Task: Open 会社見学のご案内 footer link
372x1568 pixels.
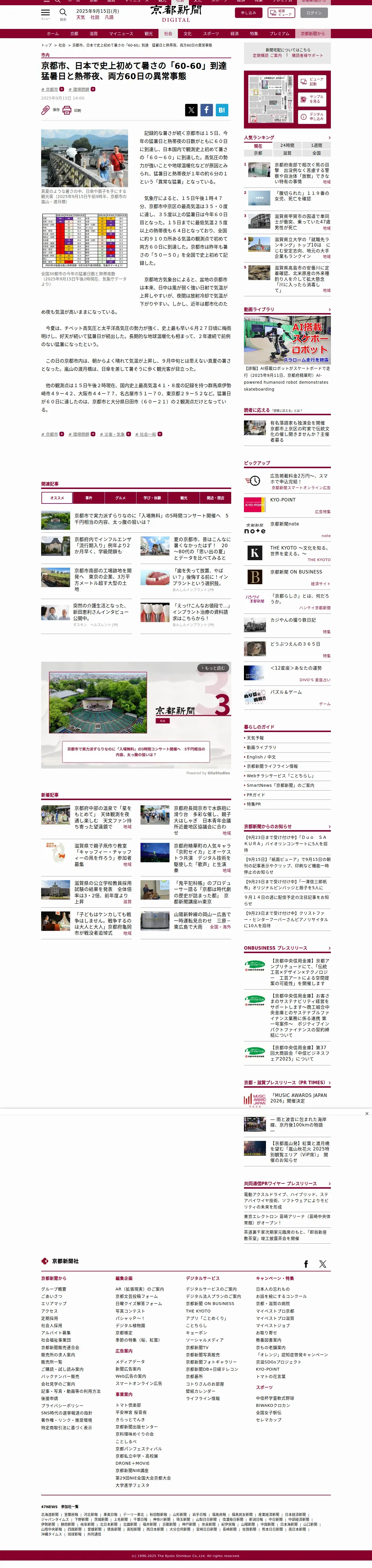Action: [58, 1384]
